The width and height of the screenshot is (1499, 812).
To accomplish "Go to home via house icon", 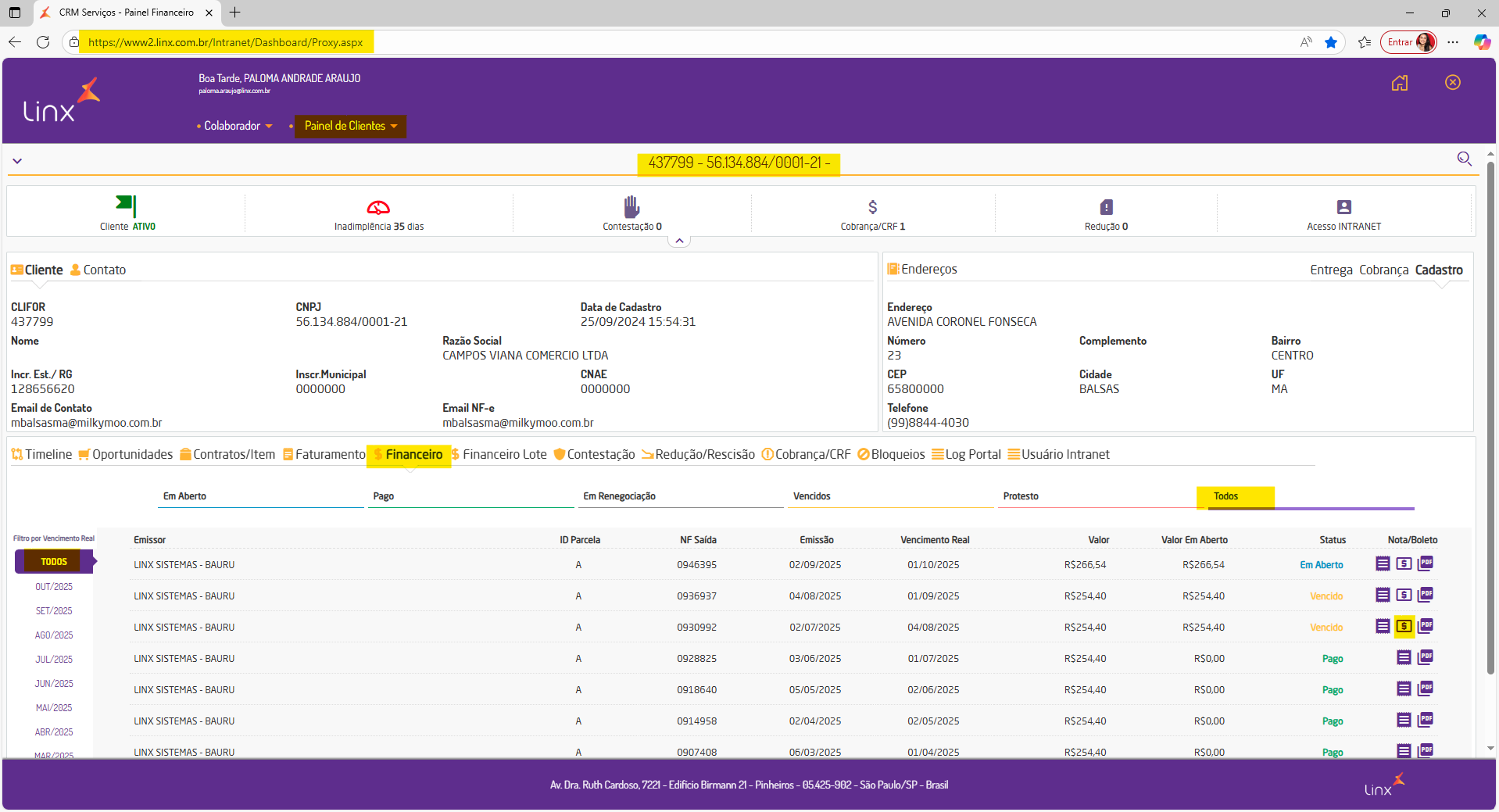I will (1400, 83).
